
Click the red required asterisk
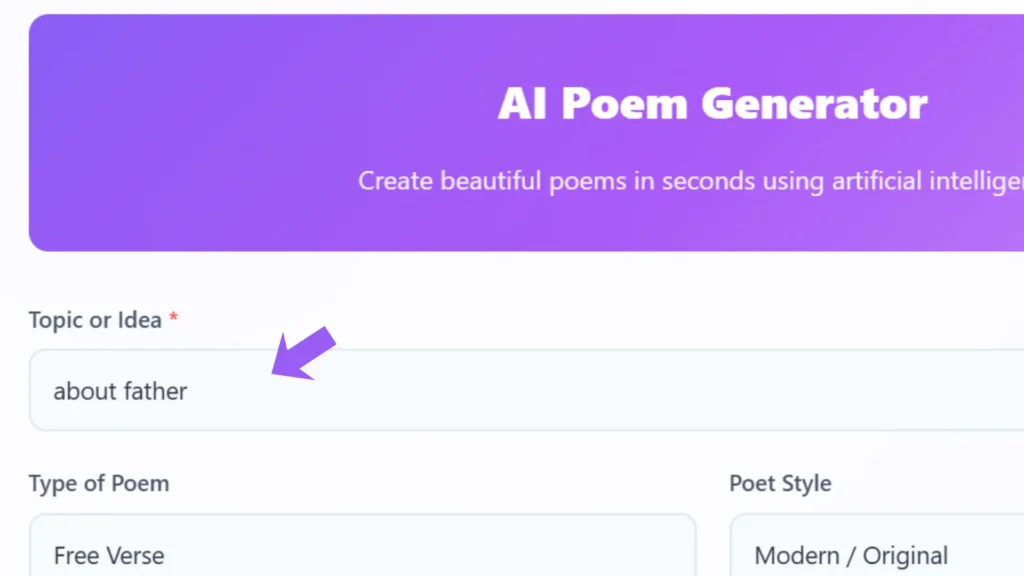coord(173,316)
